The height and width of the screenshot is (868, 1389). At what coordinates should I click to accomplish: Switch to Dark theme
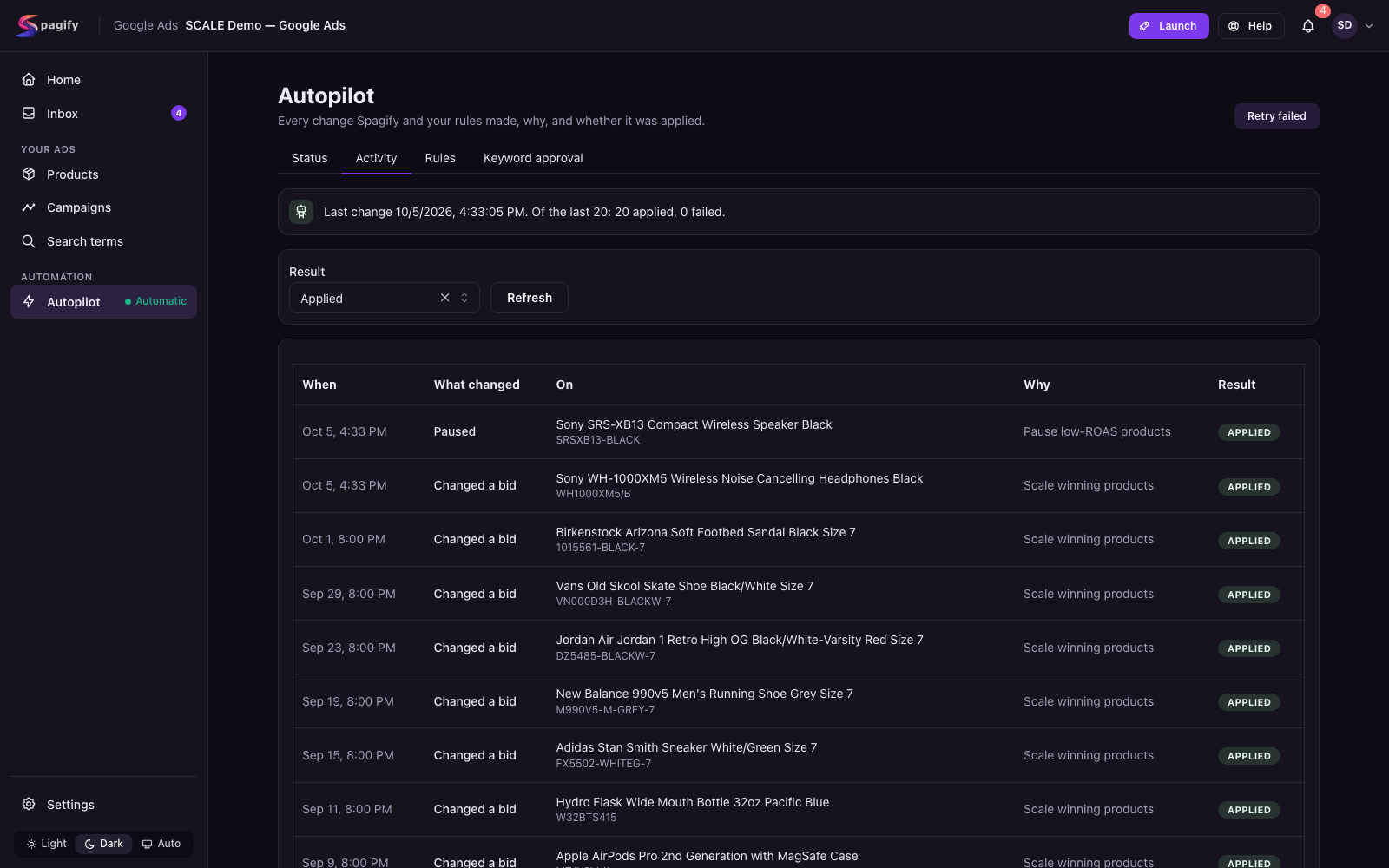(103, 844)
